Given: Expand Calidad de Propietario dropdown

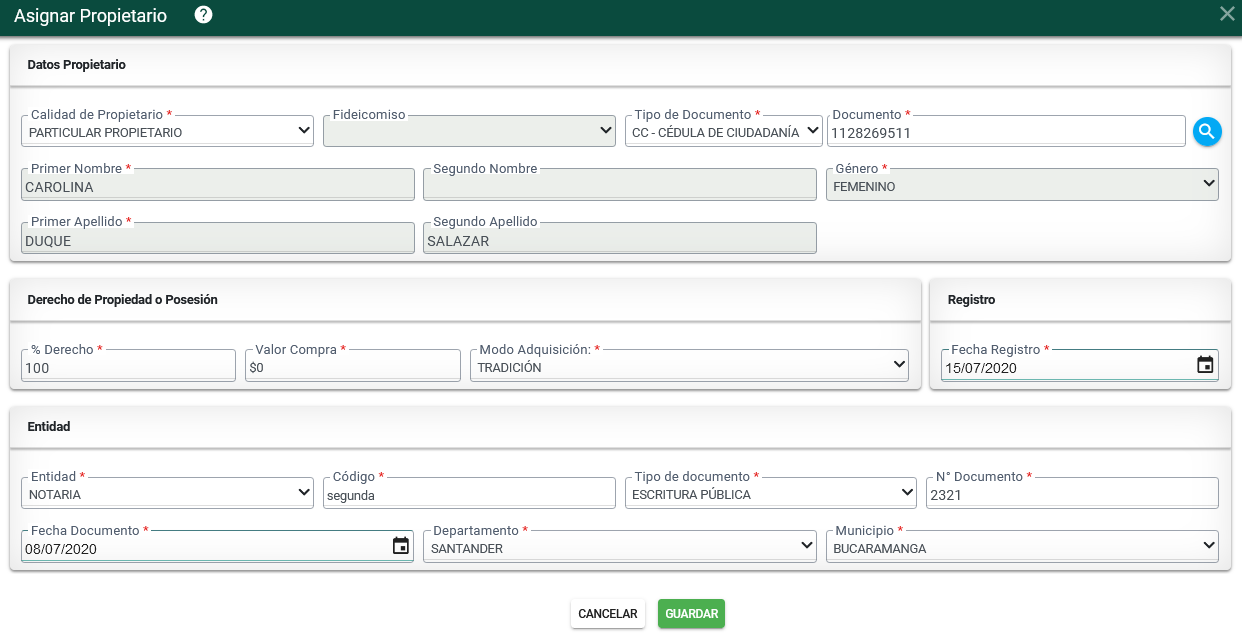Looking at the screenshot, I should [x=167, y=131].
